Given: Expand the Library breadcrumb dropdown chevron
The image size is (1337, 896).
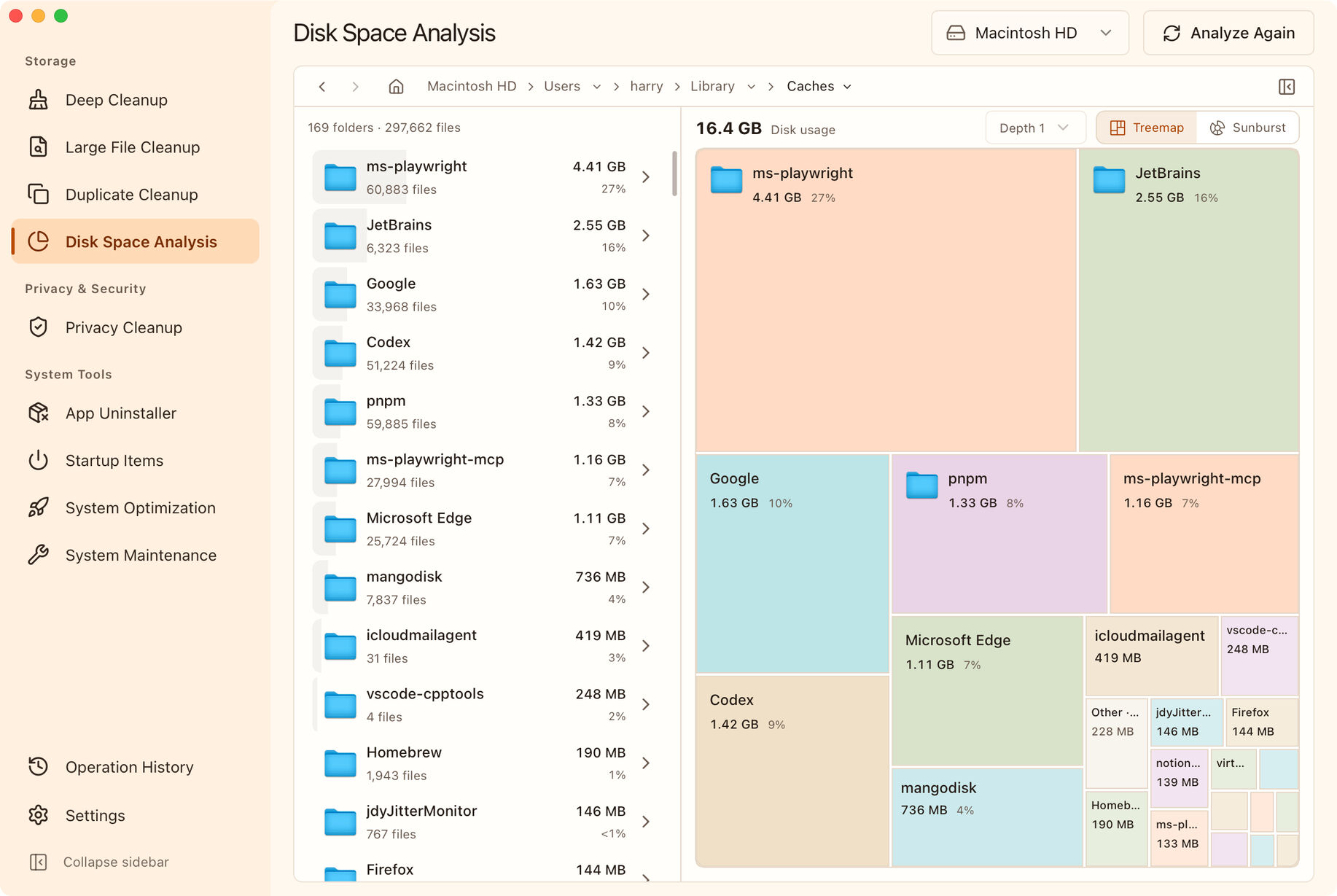Looking at the screenshot, I should pos(751,87).
